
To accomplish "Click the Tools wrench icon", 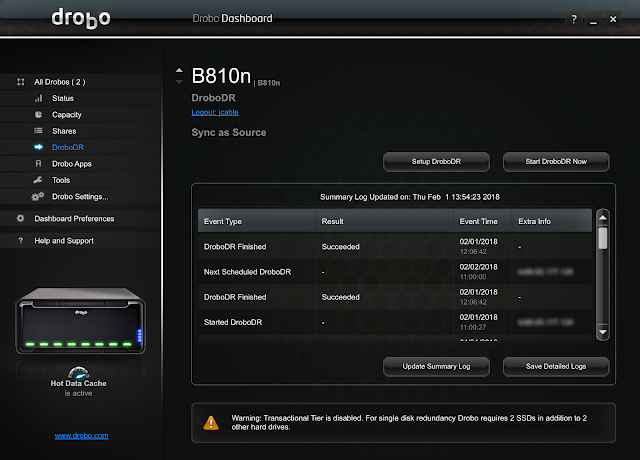I will (x=38, y=180).
